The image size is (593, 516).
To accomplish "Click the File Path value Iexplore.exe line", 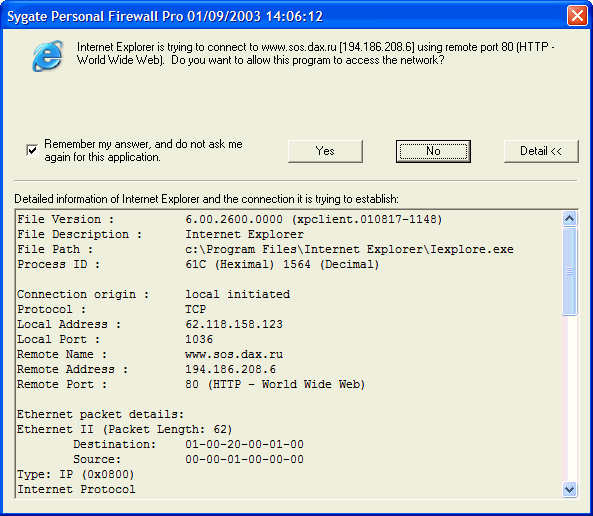I will (265, 249).
